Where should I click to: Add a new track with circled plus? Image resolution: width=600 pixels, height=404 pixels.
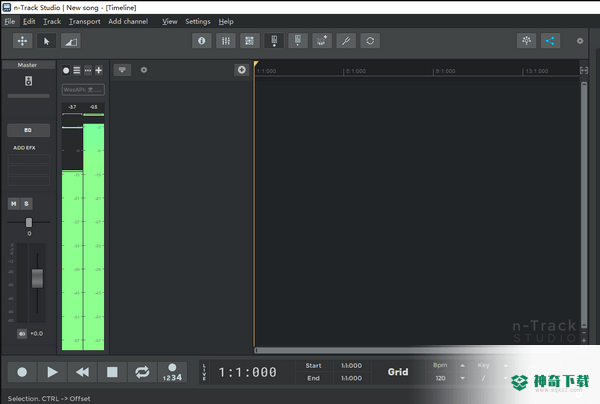[x=241, y=70]
